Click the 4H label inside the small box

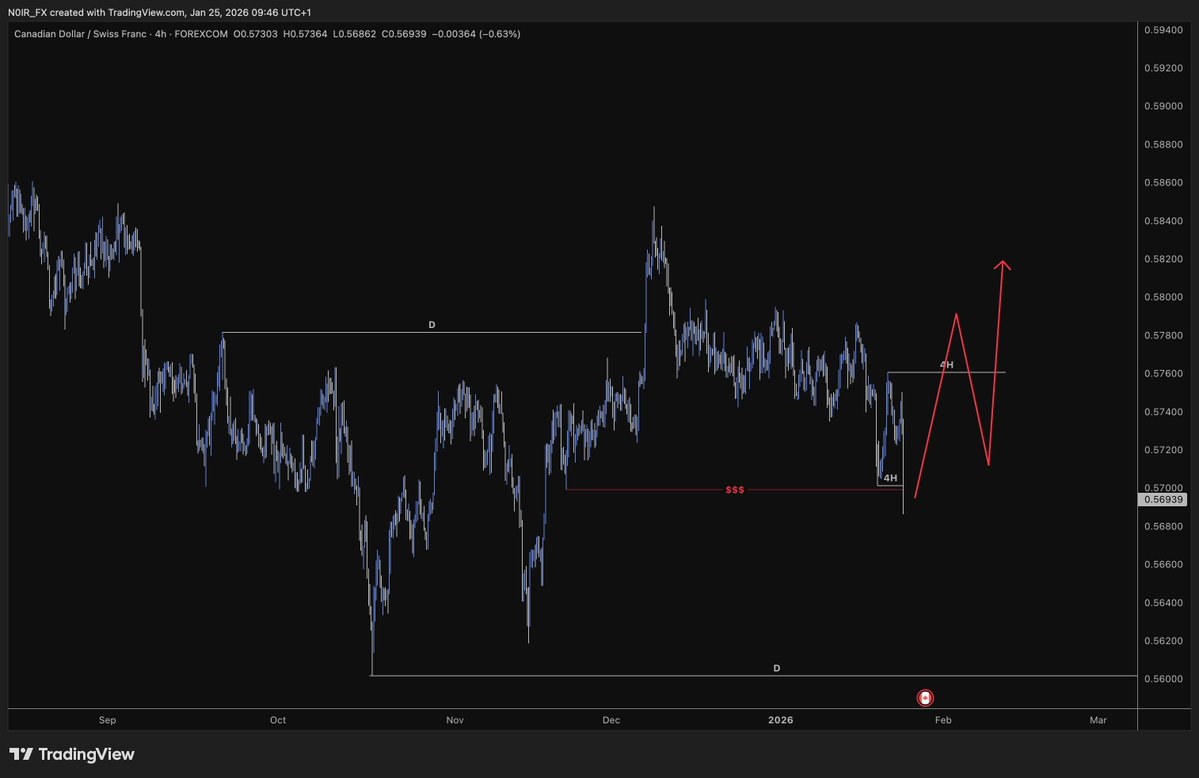tap(890, 478)
